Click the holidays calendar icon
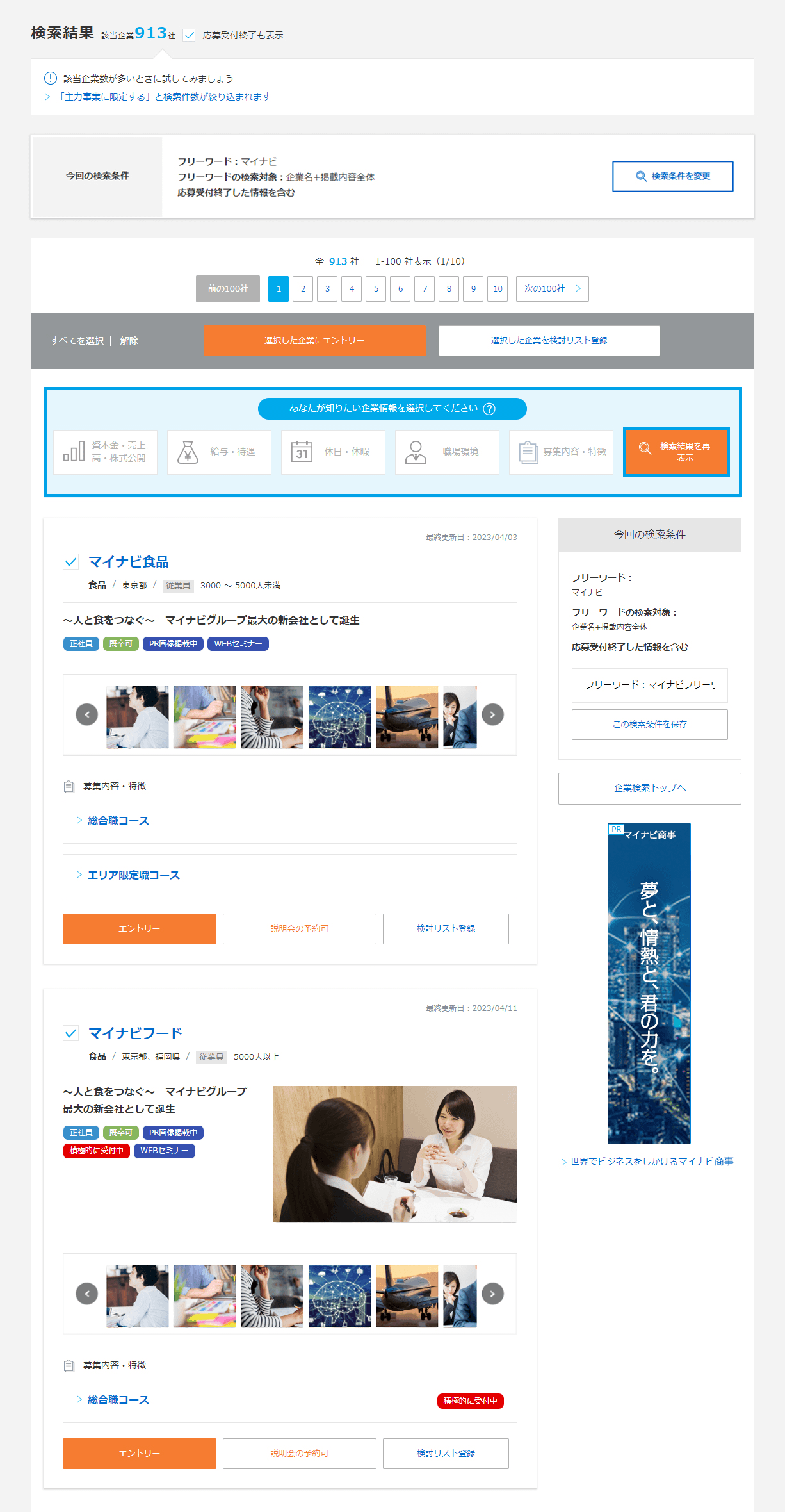 [x=302, y=452]
